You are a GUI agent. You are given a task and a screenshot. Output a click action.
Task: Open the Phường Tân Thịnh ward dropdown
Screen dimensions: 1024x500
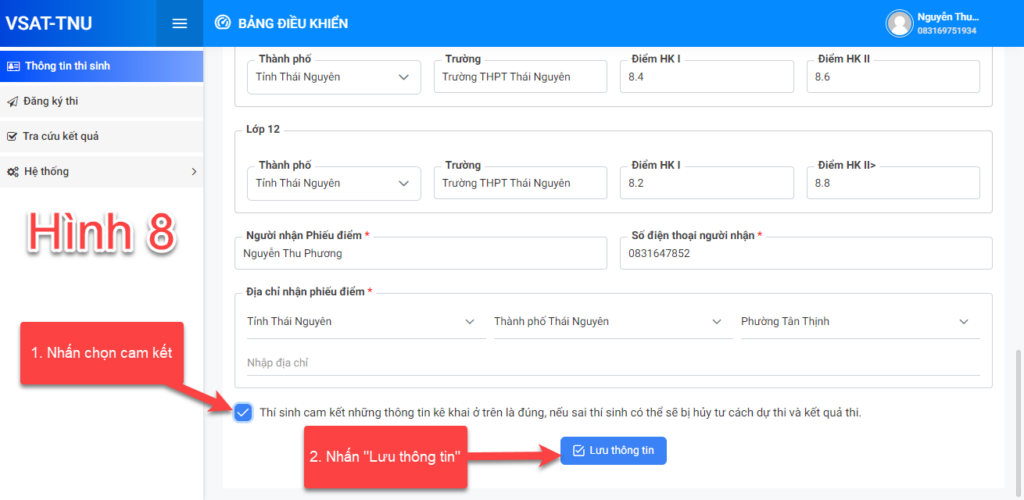854,321
